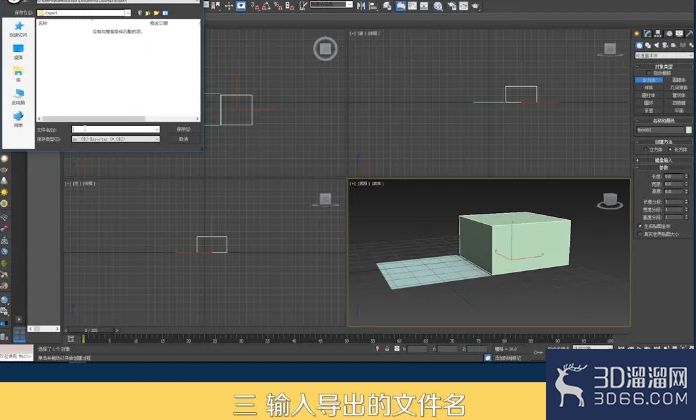The image size is (696, 420).
Task: Click the Date modified column header
Action: point(158,23)
